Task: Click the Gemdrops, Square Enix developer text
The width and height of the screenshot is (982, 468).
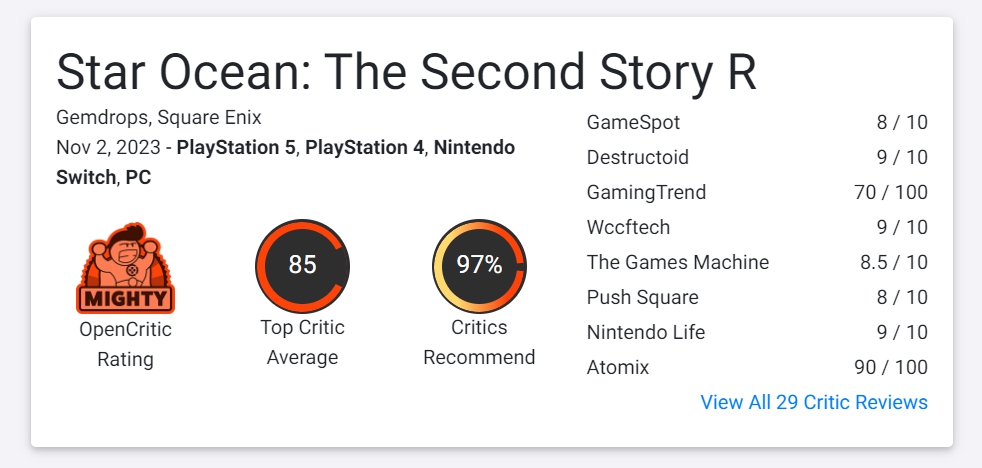Action: tap(158, 118)
